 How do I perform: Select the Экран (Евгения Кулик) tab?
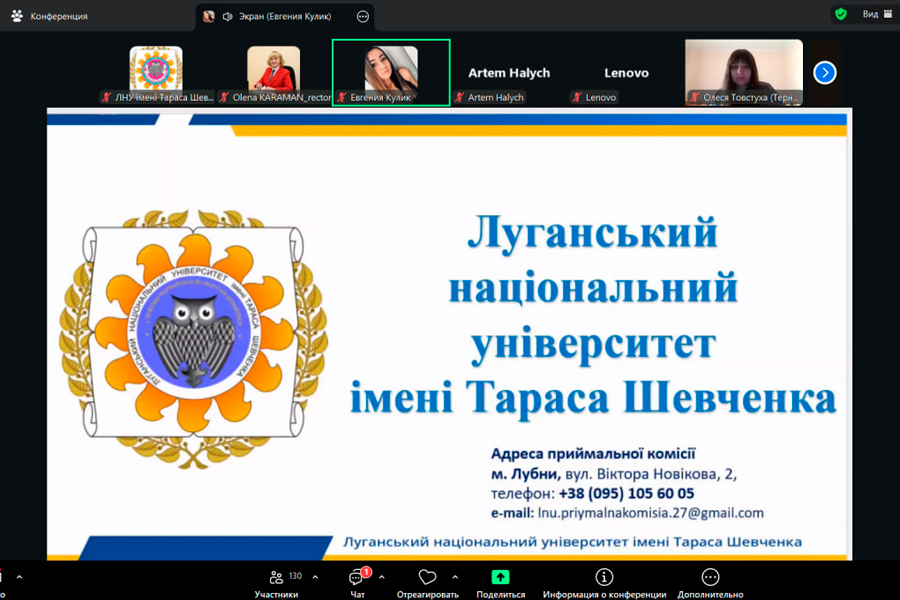tap(285, 17)
